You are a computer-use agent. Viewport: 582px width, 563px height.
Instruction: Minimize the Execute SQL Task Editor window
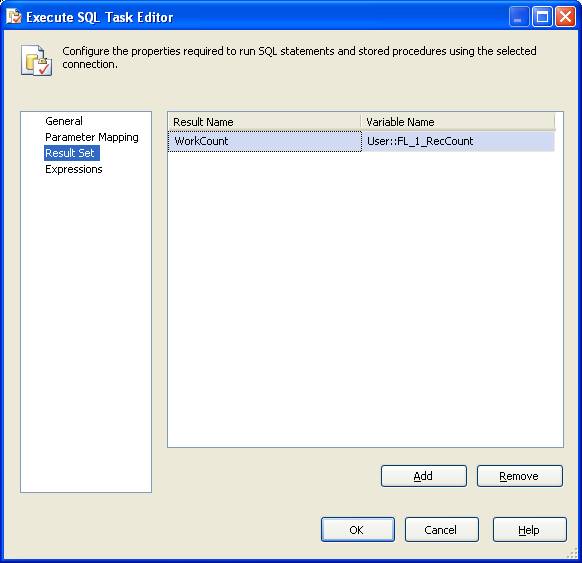519,17
